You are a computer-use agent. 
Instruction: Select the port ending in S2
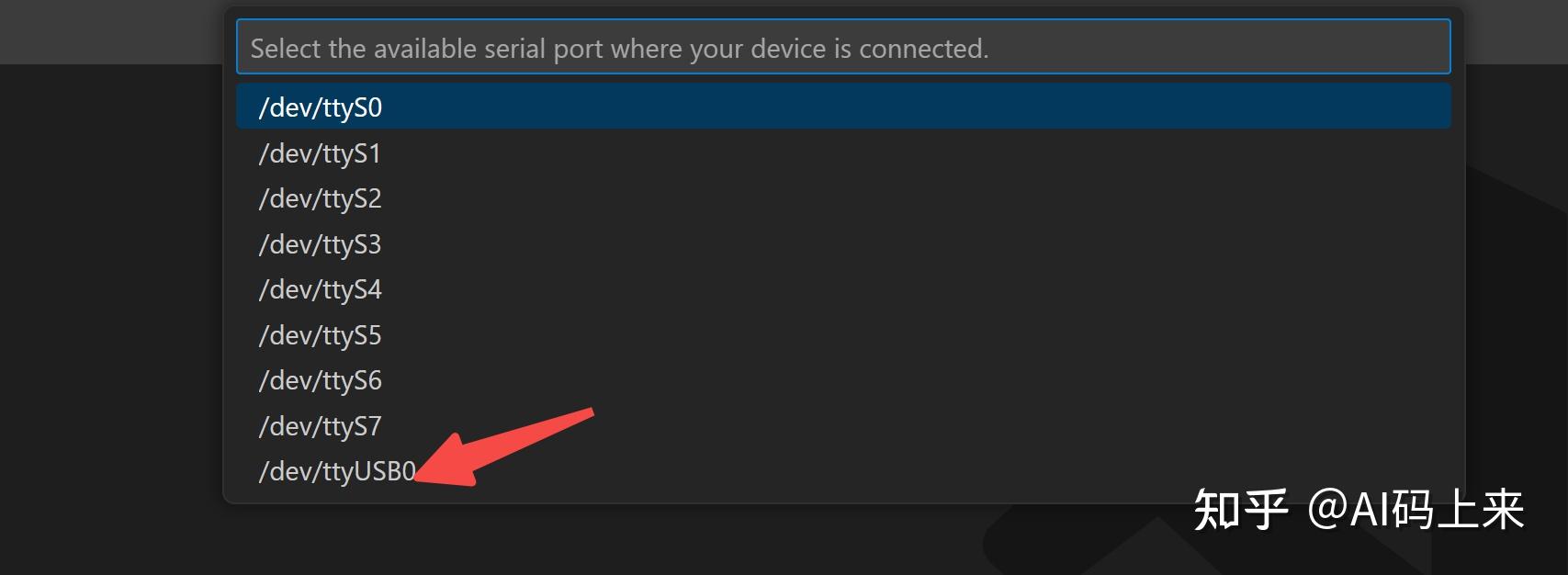pos(321,198)
